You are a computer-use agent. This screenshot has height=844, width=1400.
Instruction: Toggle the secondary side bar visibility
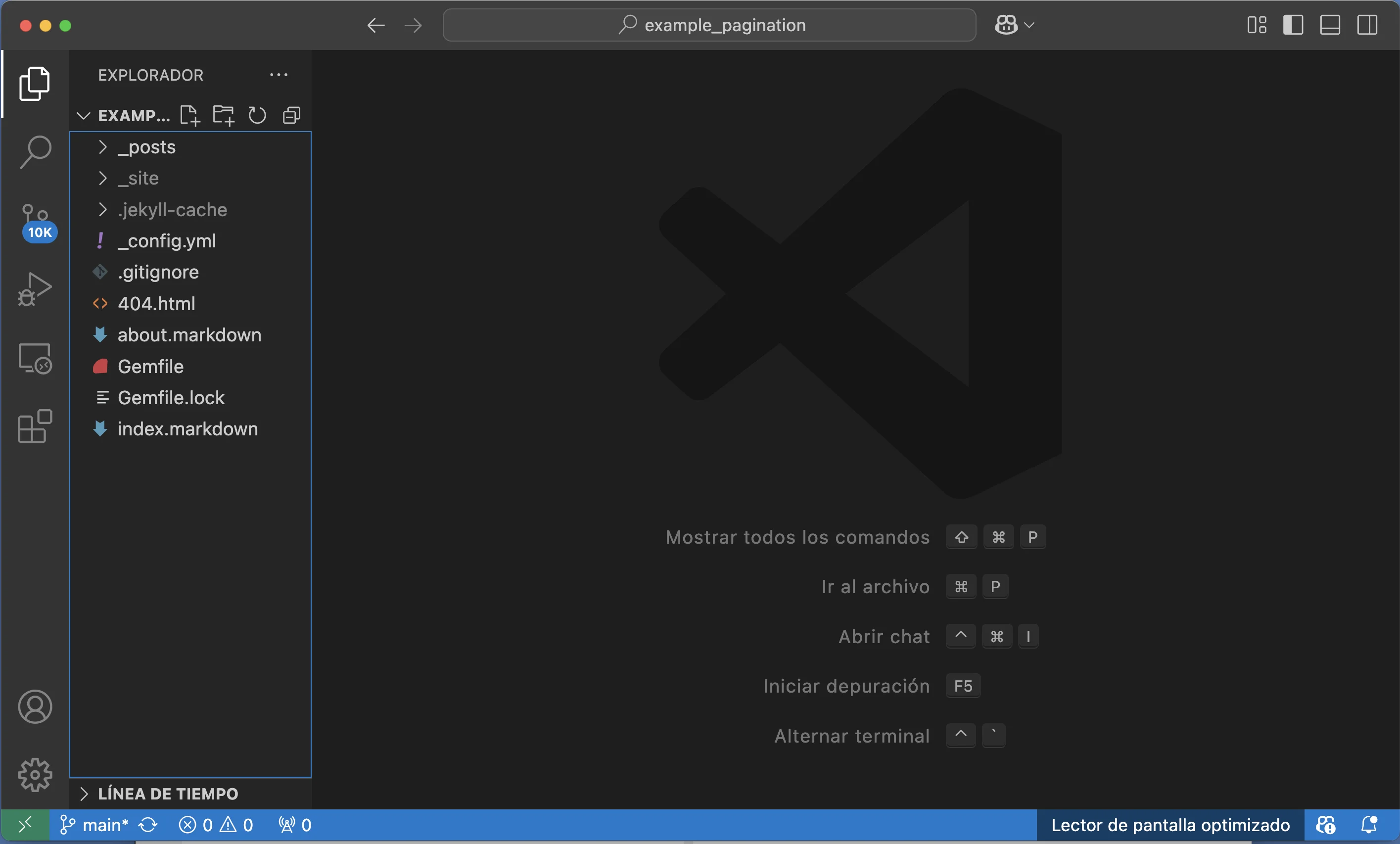click(1367, 25)
